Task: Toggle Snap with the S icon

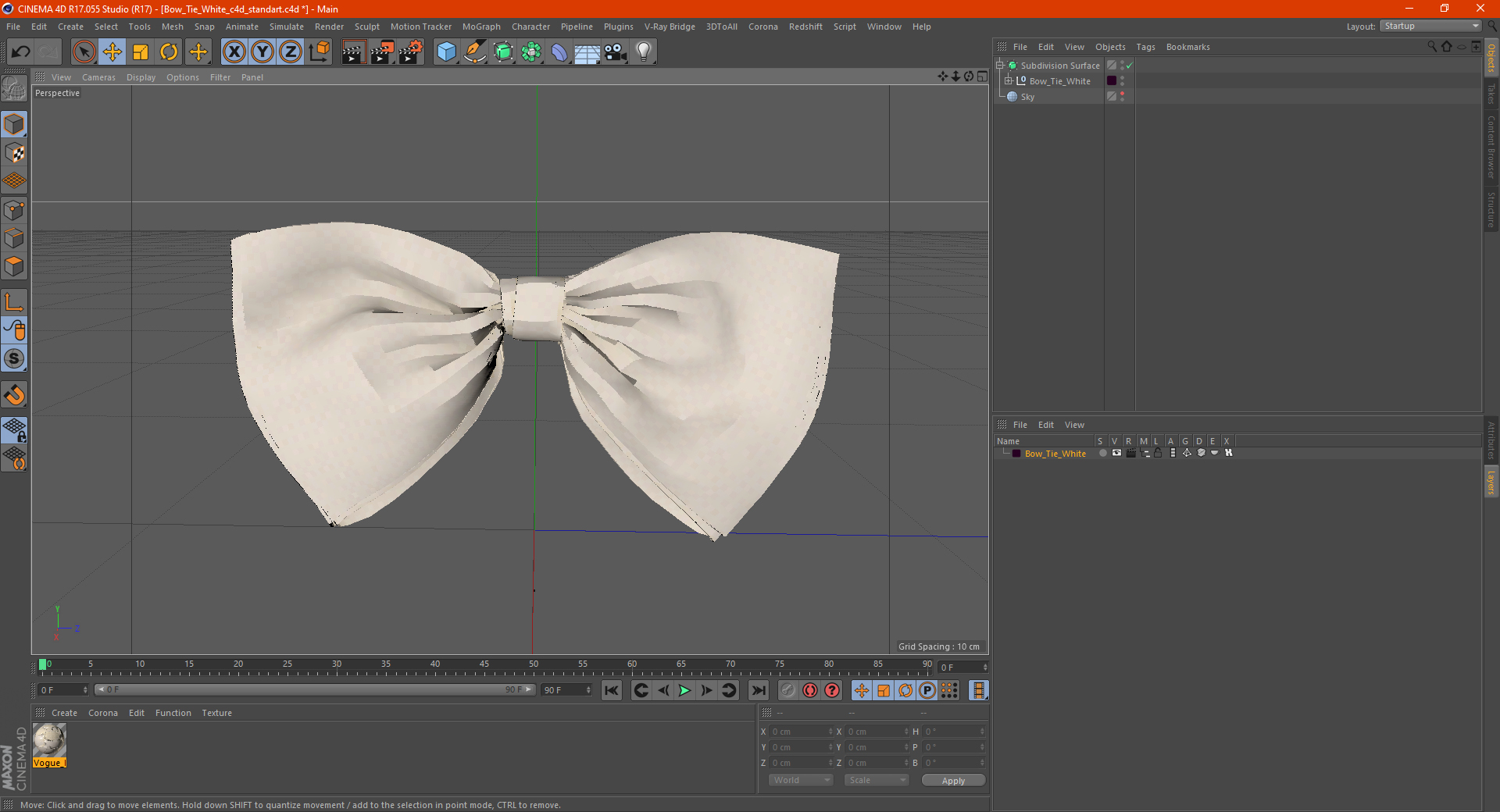Action: (14, 358)
